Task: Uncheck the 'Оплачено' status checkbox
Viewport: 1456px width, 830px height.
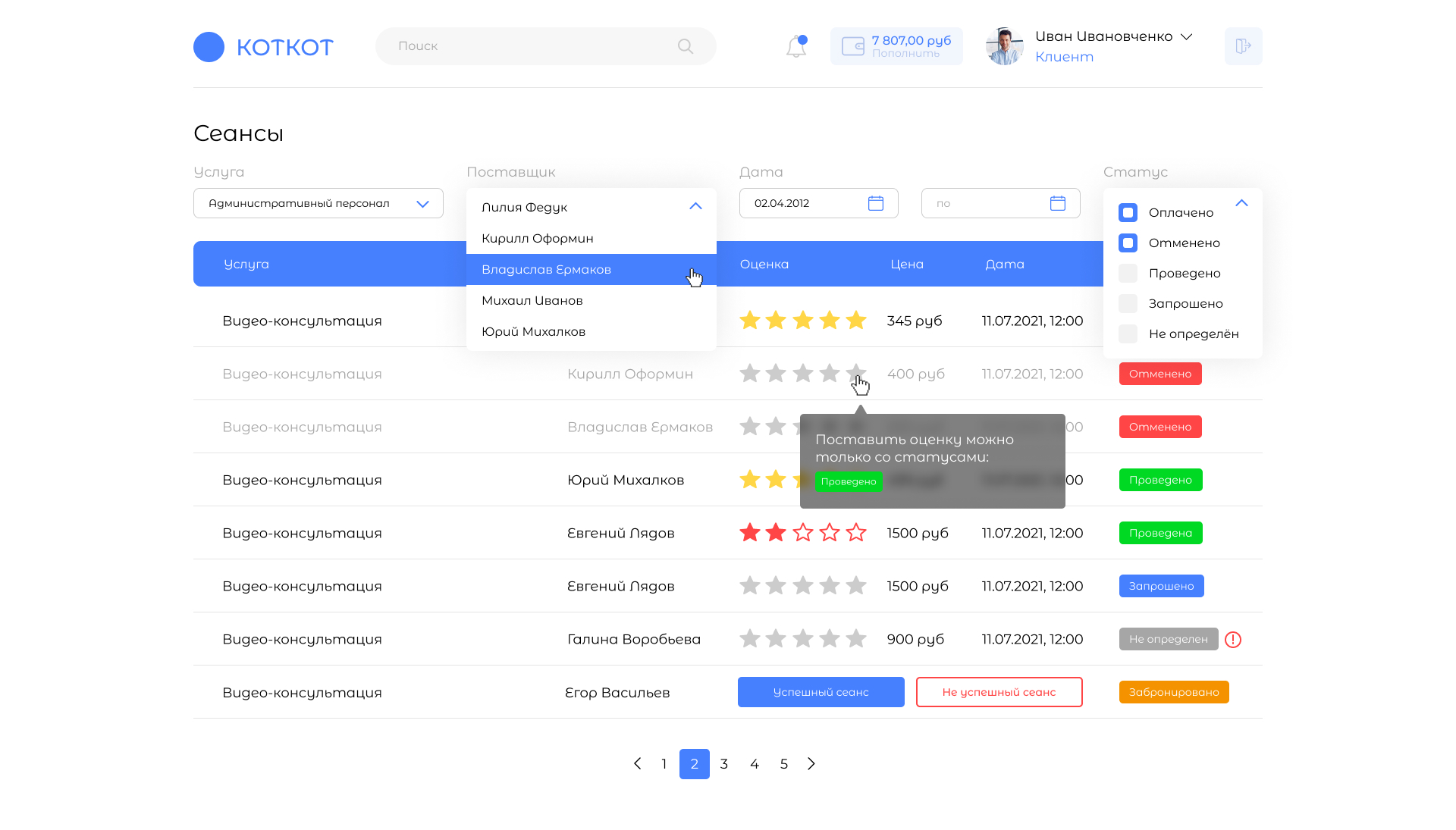Action: [1128, 212]
